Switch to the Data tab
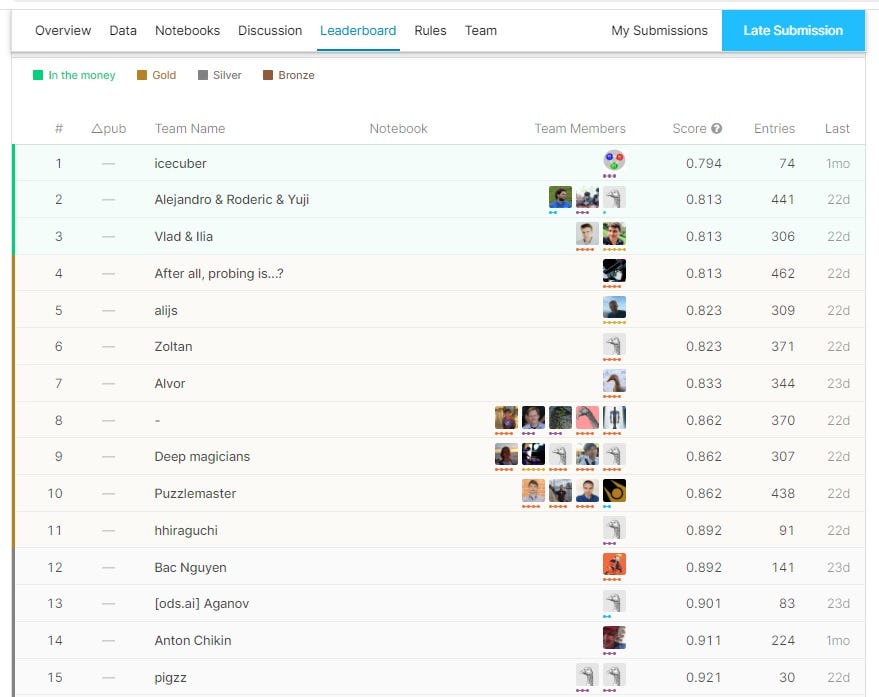The image size is (879, 697). click(x=123, y=30)
